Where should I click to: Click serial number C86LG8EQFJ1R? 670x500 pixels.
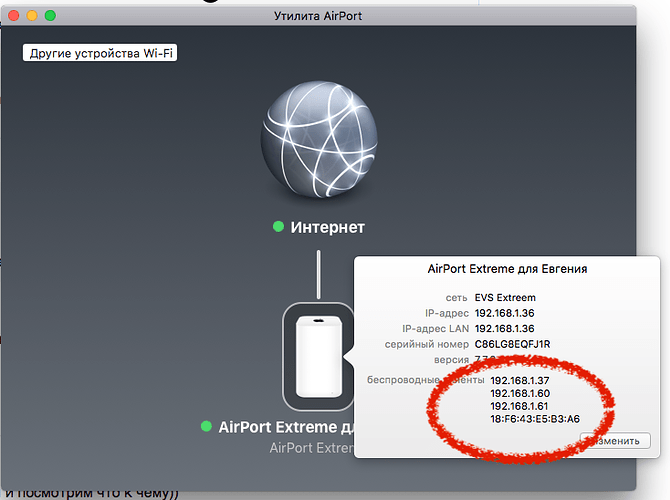click(512, 344)
